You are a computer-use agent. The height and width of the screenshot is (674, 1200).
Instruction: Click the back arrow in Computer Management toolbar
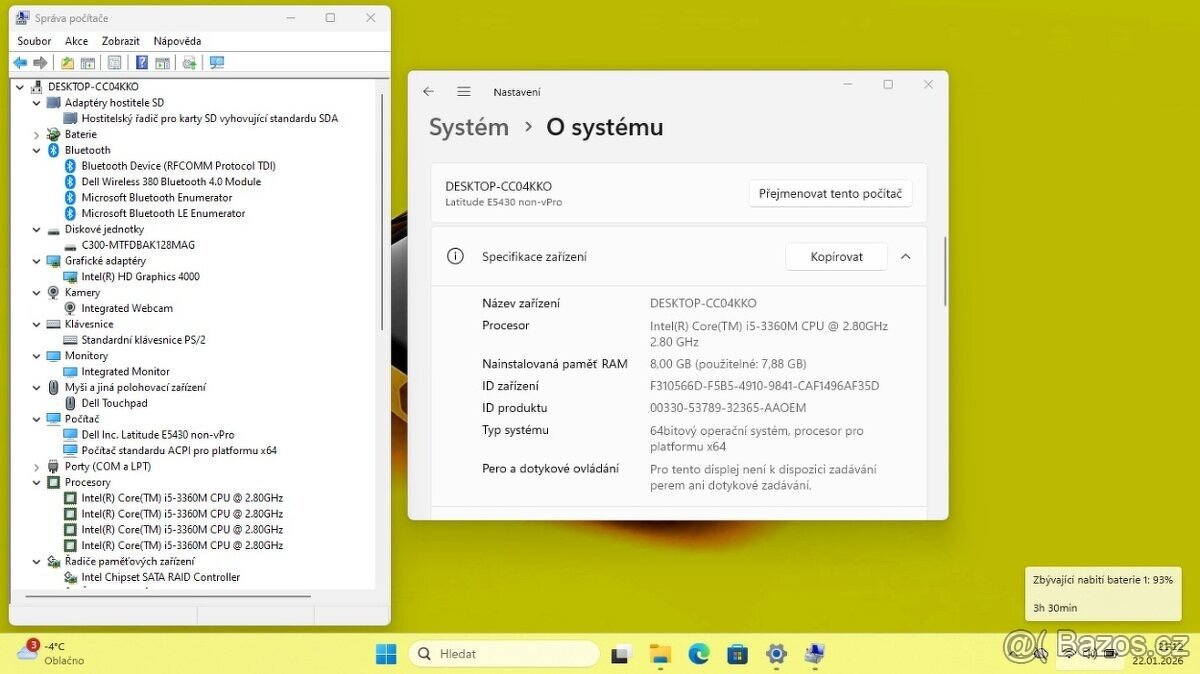pos(20,62)
